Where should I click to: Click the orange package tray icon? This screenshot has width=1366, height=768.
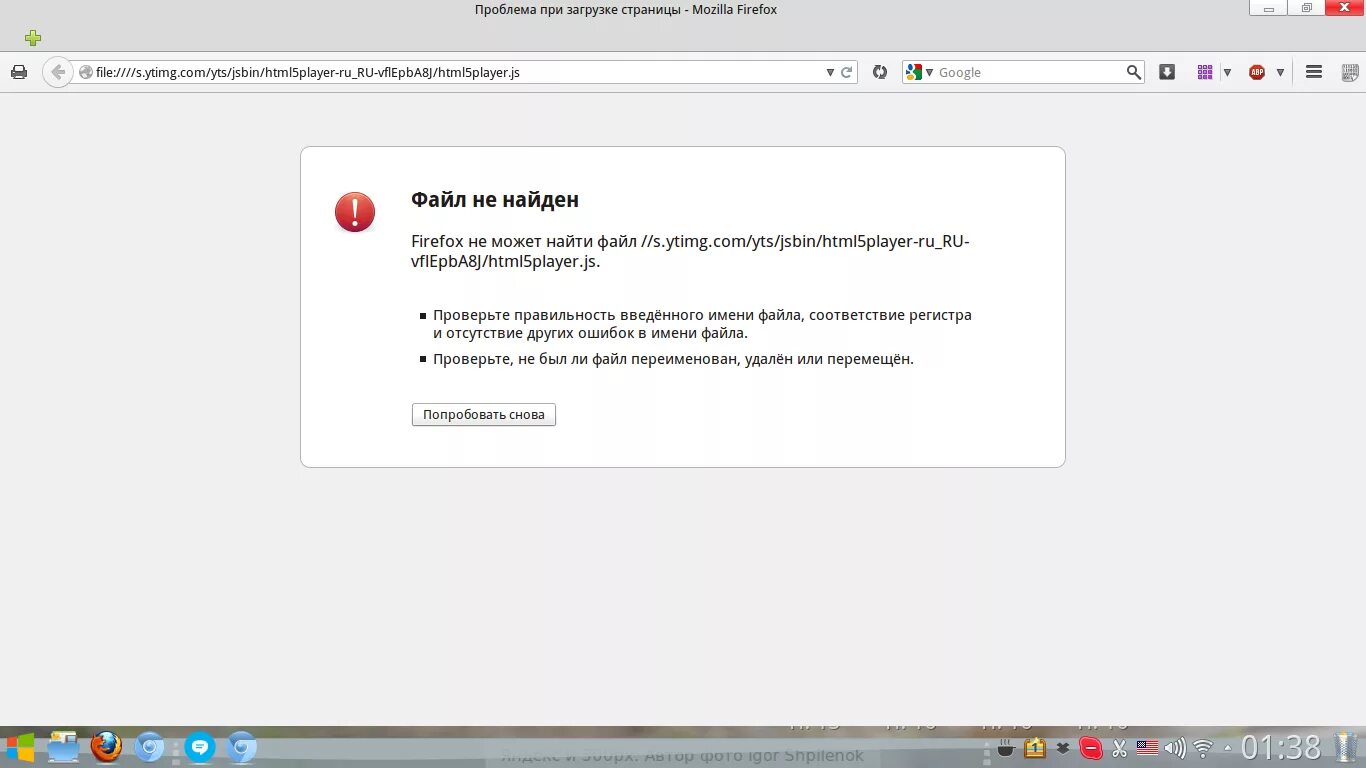point(1035,747)
